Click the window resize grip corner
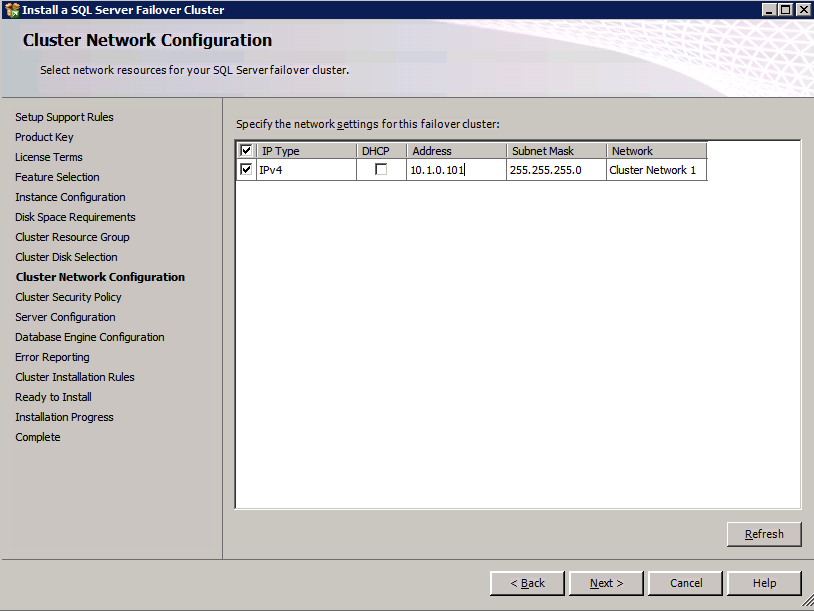This screenshot has width=814, height=611. [x=808, y=602]
